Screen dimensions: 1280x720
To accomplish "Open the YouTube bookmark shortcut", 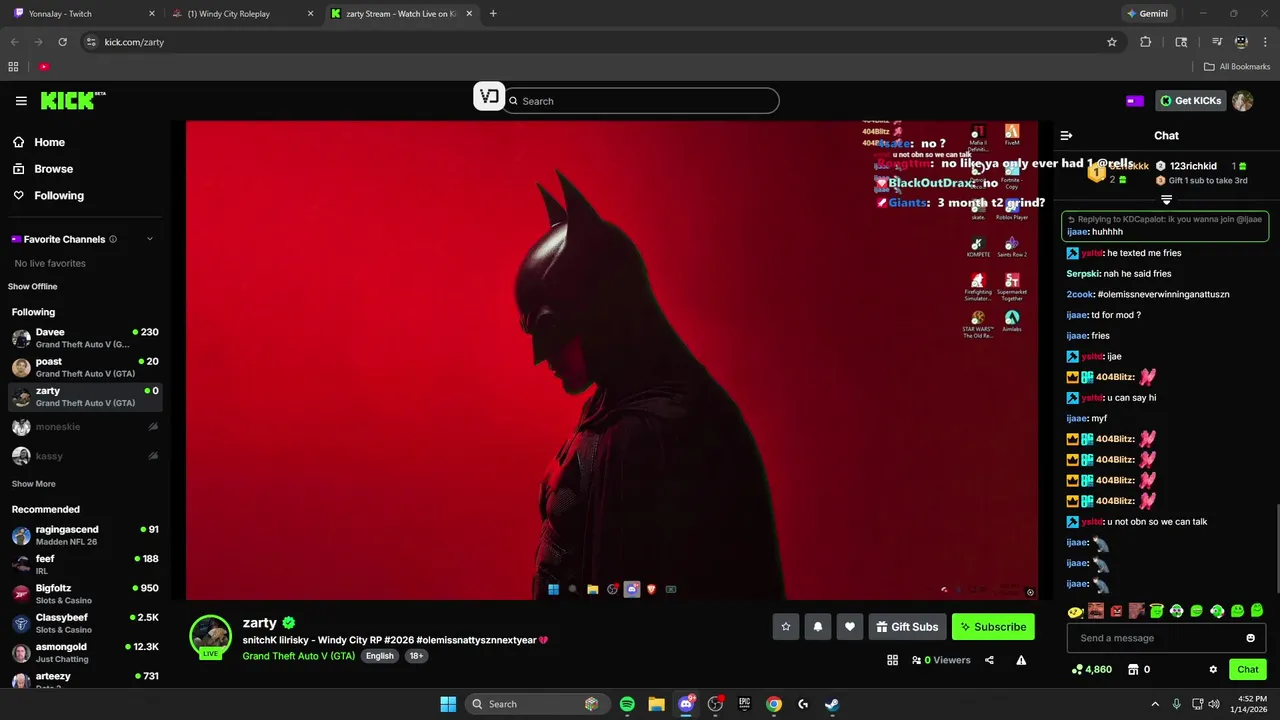I will (44, 67).
